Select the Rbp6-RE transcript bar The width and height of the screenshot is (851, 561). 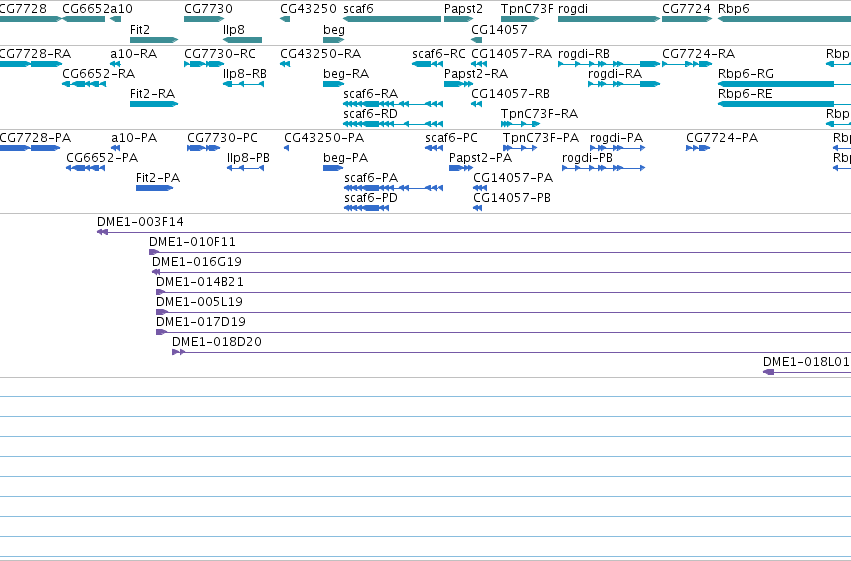click(x=784, y=104)
